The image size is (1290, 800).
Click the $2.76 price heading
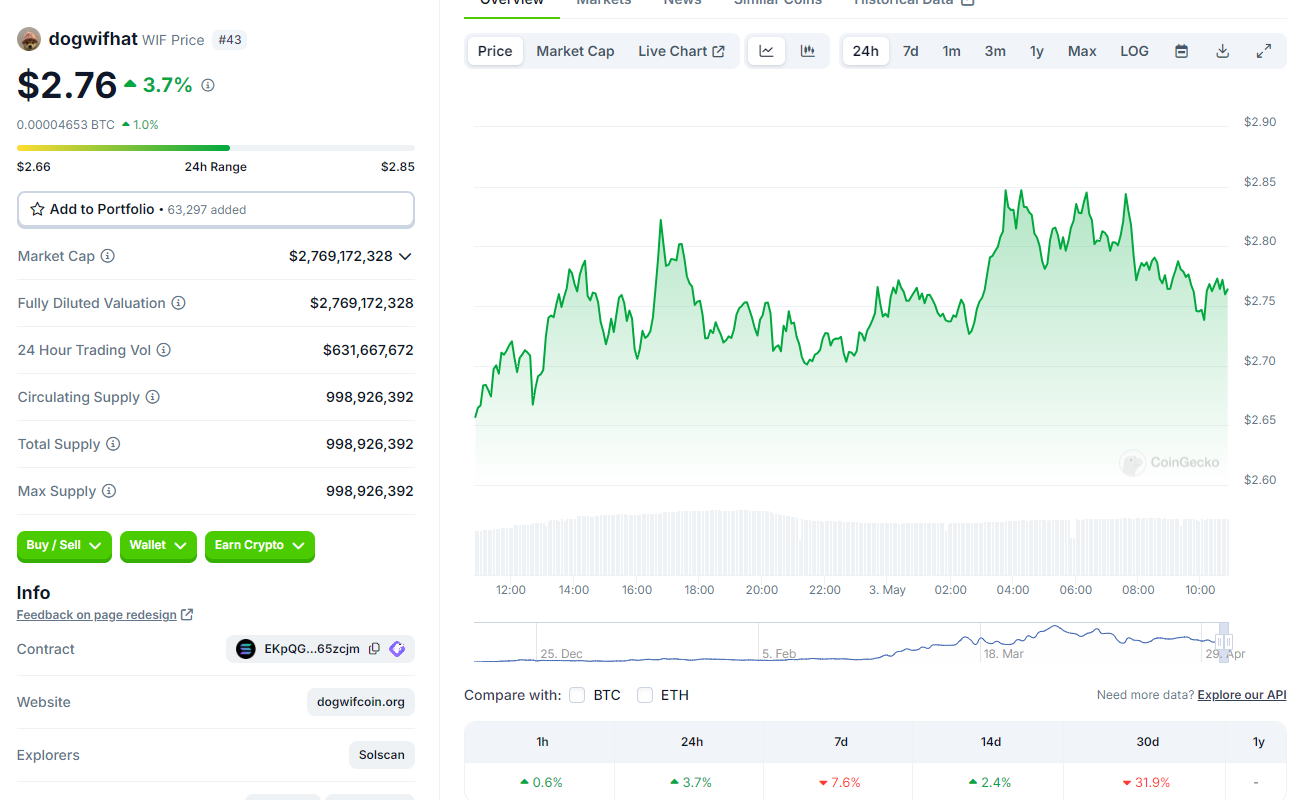67,85
